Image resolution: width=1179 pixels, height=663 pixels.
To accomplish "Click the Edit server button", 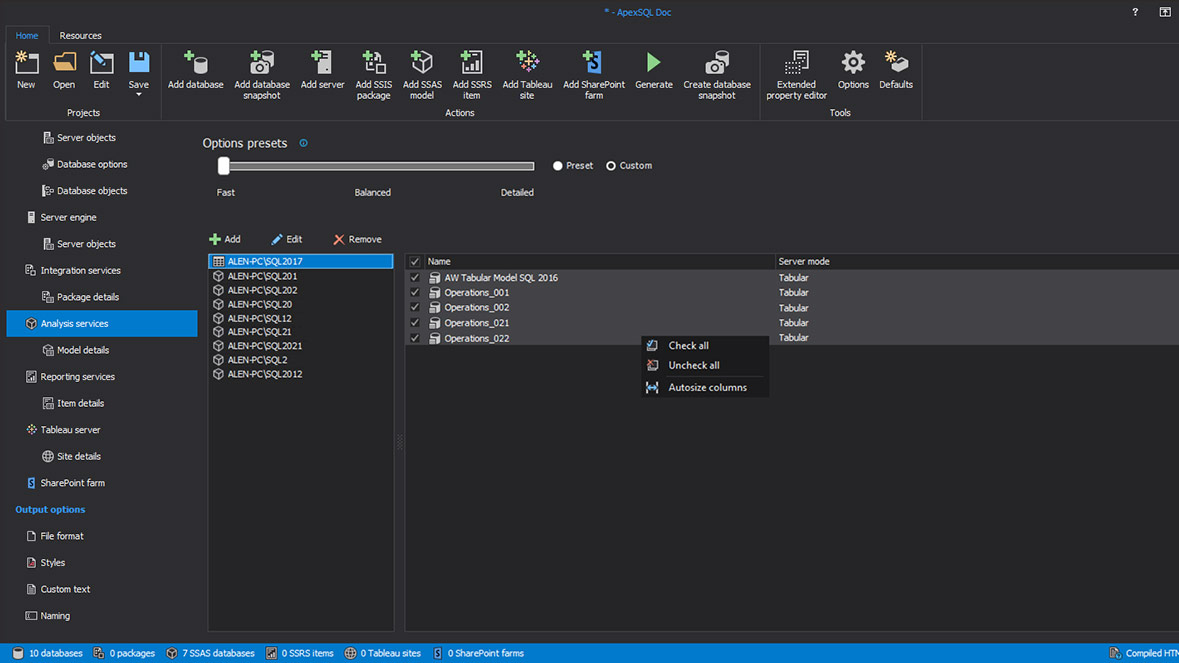I will (x=286, y=239).
